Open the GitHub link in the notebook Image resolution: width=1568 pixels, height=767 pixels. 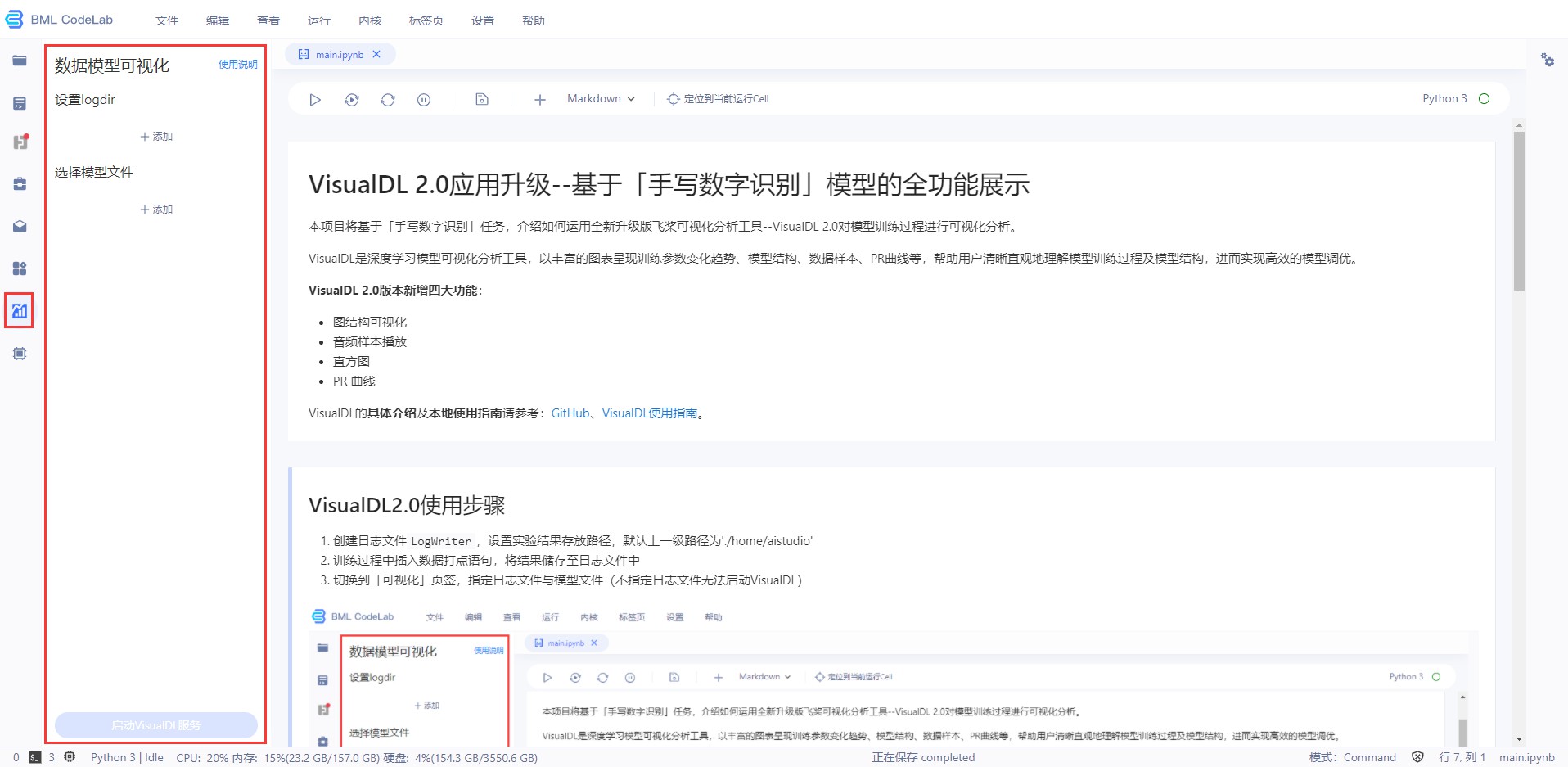[x=570, y=413]
